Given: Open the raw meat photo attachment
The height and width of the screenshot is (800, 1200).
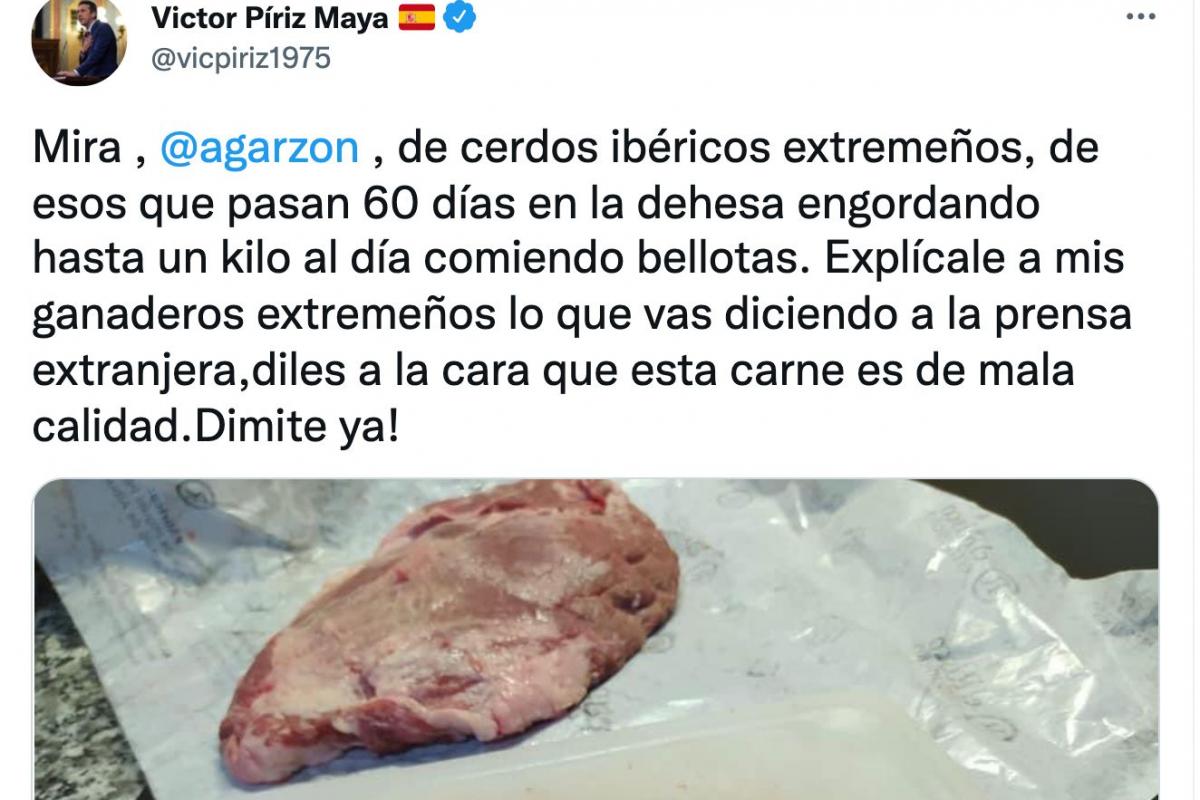Looking at the screenshot, I should pyautogui.click(x=596, y=639).
